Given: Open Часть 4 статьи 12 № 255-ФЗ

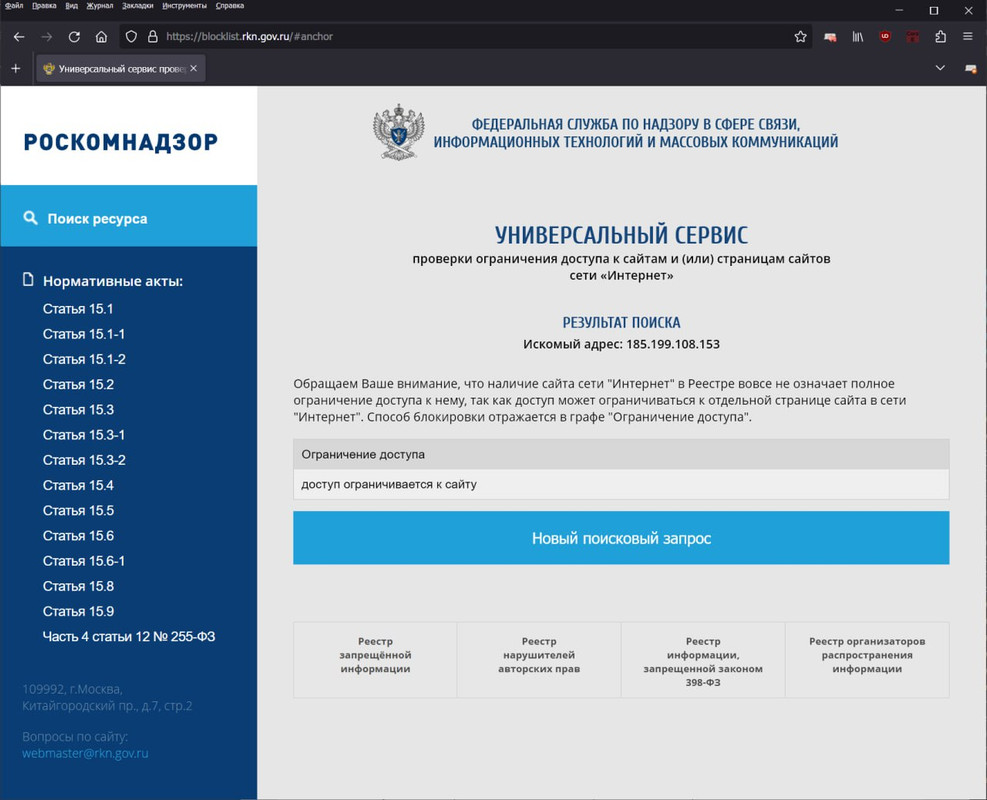Looking at the screenshot, I should click(x=129, y=636).
